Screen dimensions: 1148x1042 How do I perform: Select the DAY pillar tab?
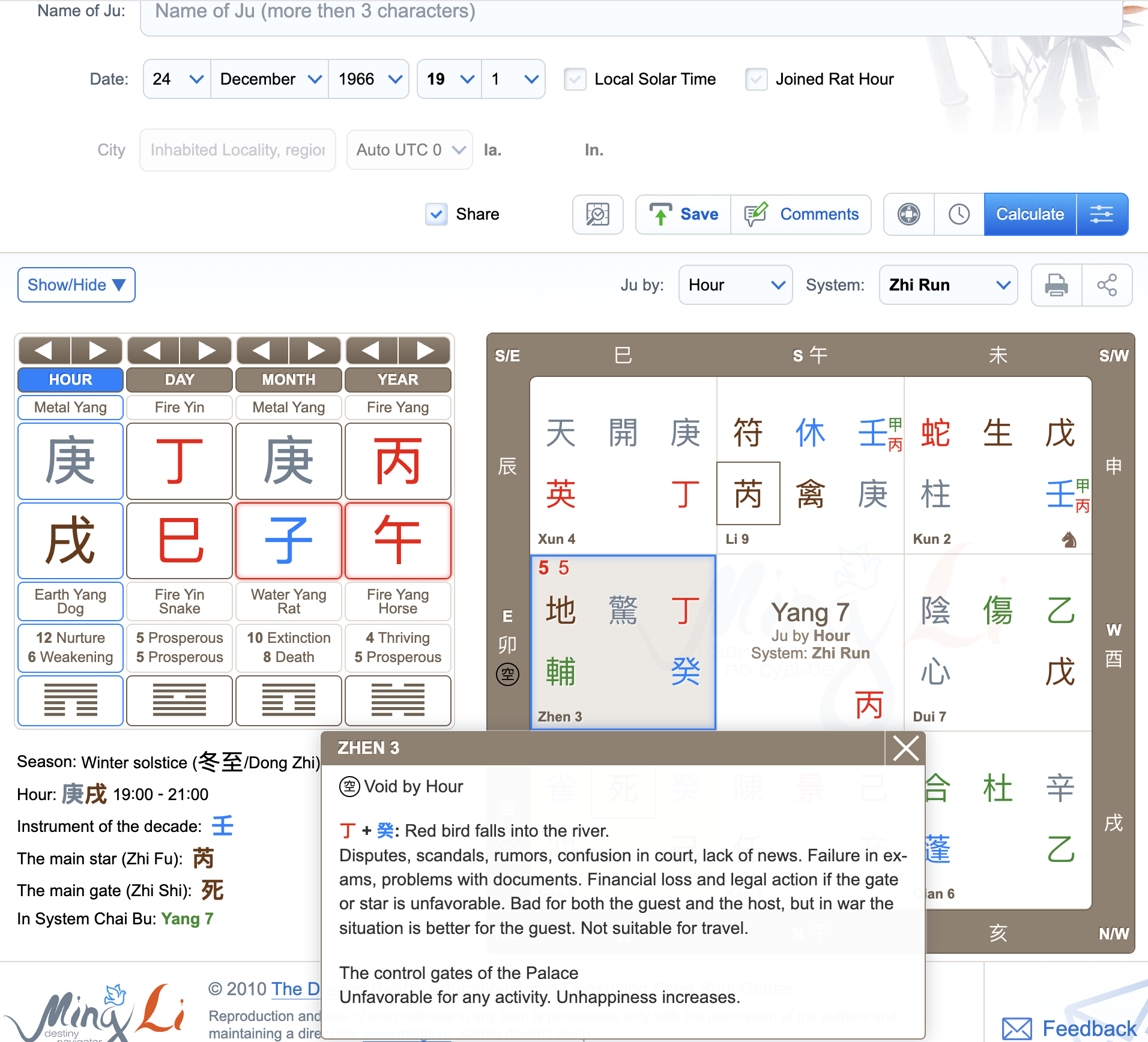pos(180,380)
